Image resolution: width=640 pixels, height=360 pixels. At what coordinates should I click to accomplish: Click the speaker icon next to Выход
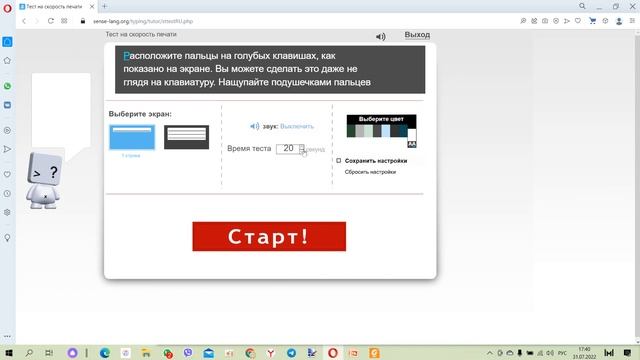pos(380,37)
